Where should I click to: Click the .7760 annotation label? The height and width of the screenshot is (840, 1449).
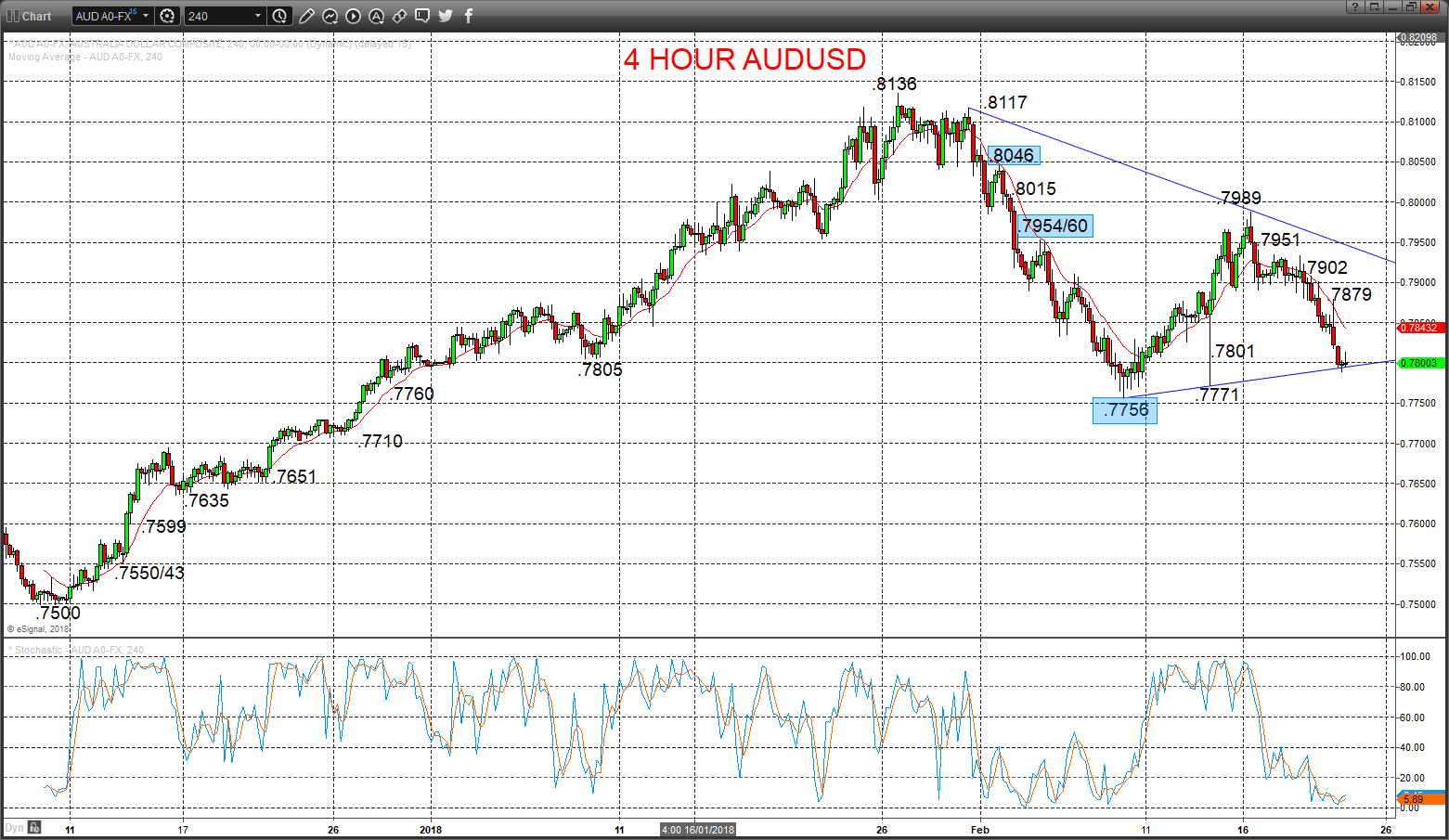(x=412, y=394)
